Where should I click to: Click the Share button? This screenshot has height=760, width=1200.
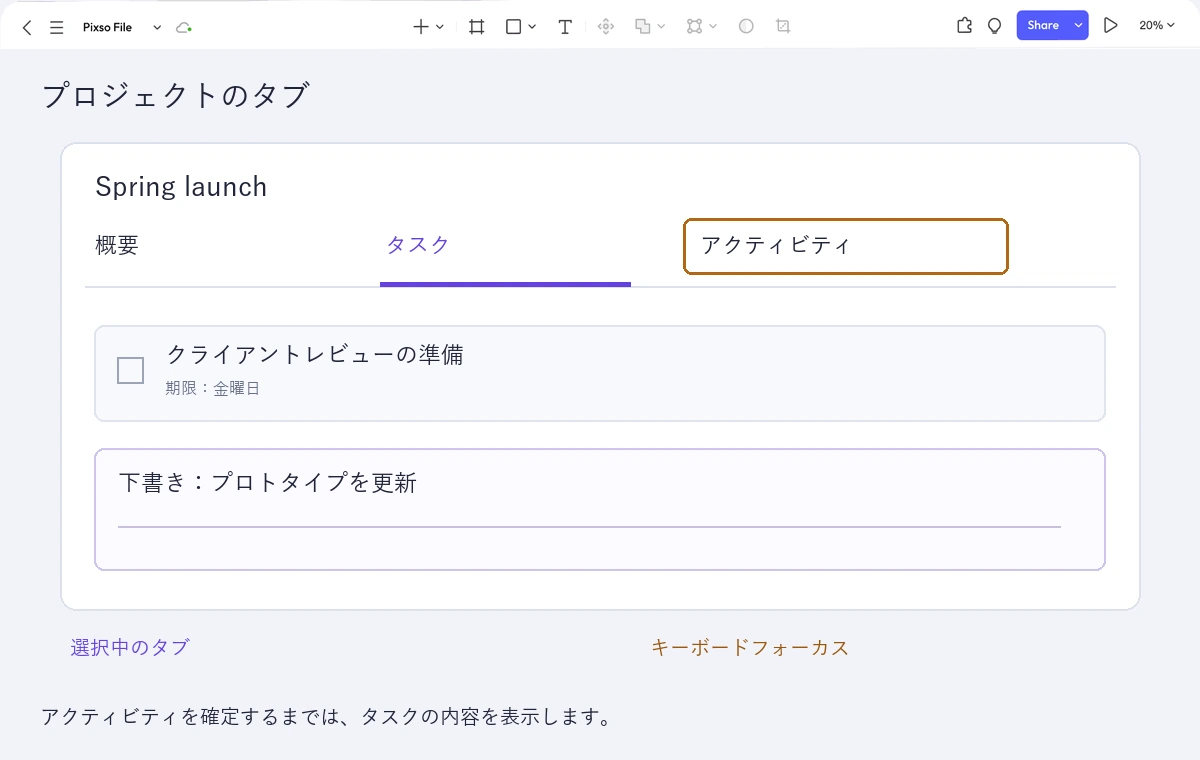point(1043,26)
